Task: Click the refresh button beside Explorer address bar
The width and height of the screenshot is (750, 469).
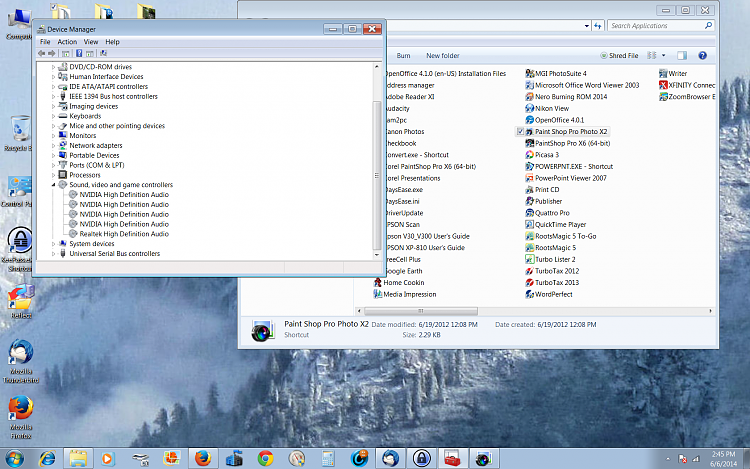Action: pos(597,26)
